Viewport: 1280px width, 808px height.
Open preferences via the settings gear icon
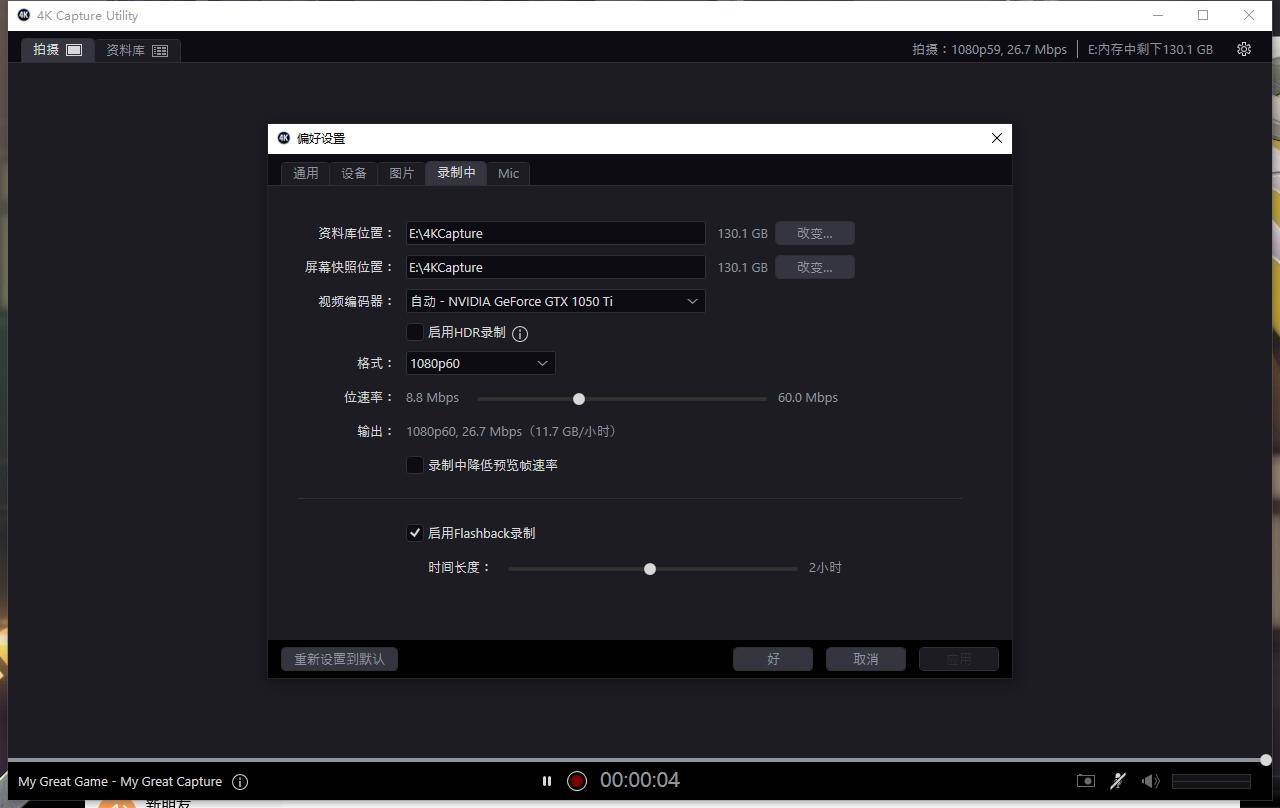tap(1244, 49)
